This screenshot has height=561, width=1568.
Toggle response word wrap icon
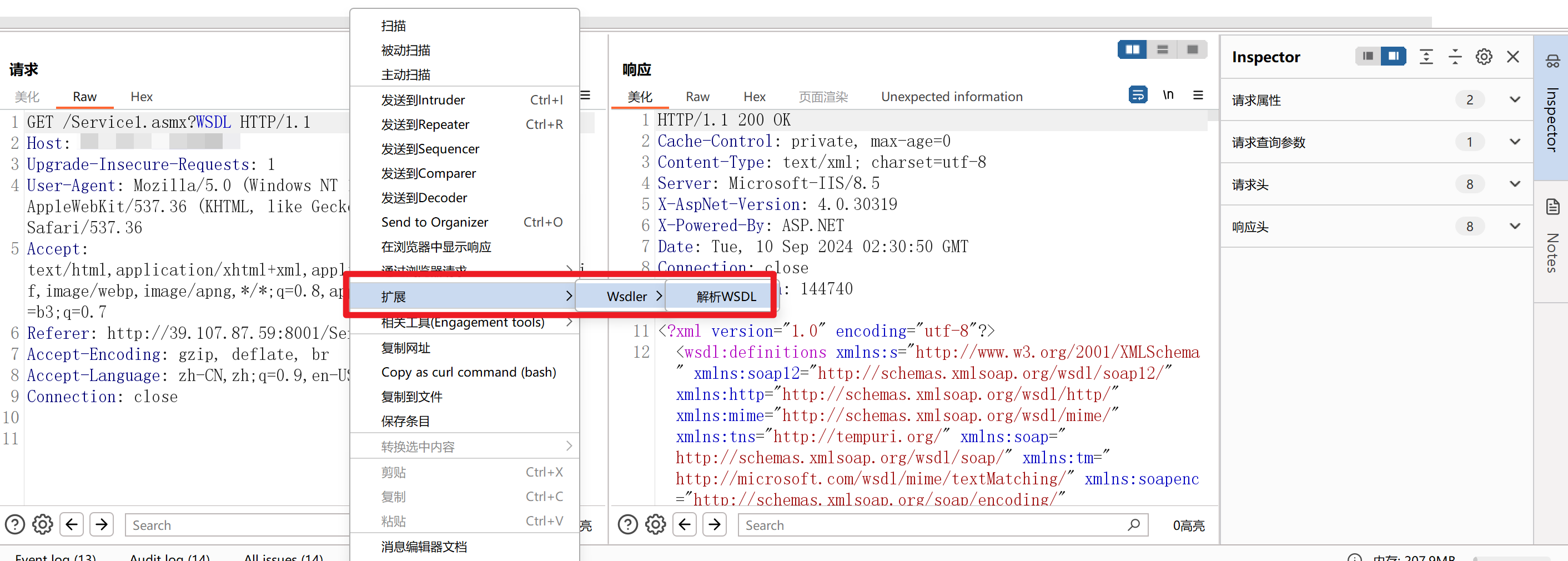pyautogui.click(x=1138, y=95)
